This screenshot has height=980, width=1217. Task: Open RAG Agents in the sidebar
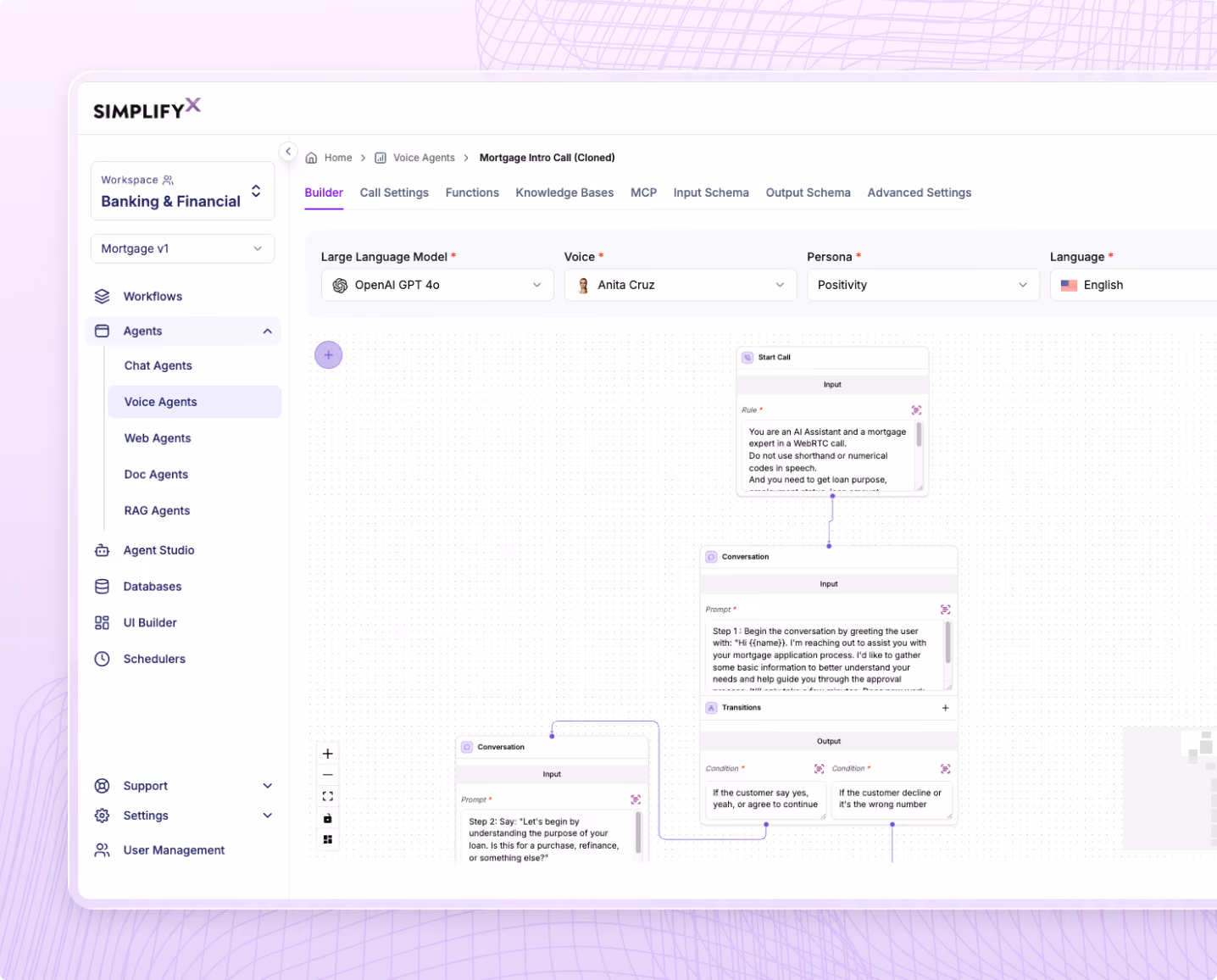pyautogui.click(x=157, y=510)
